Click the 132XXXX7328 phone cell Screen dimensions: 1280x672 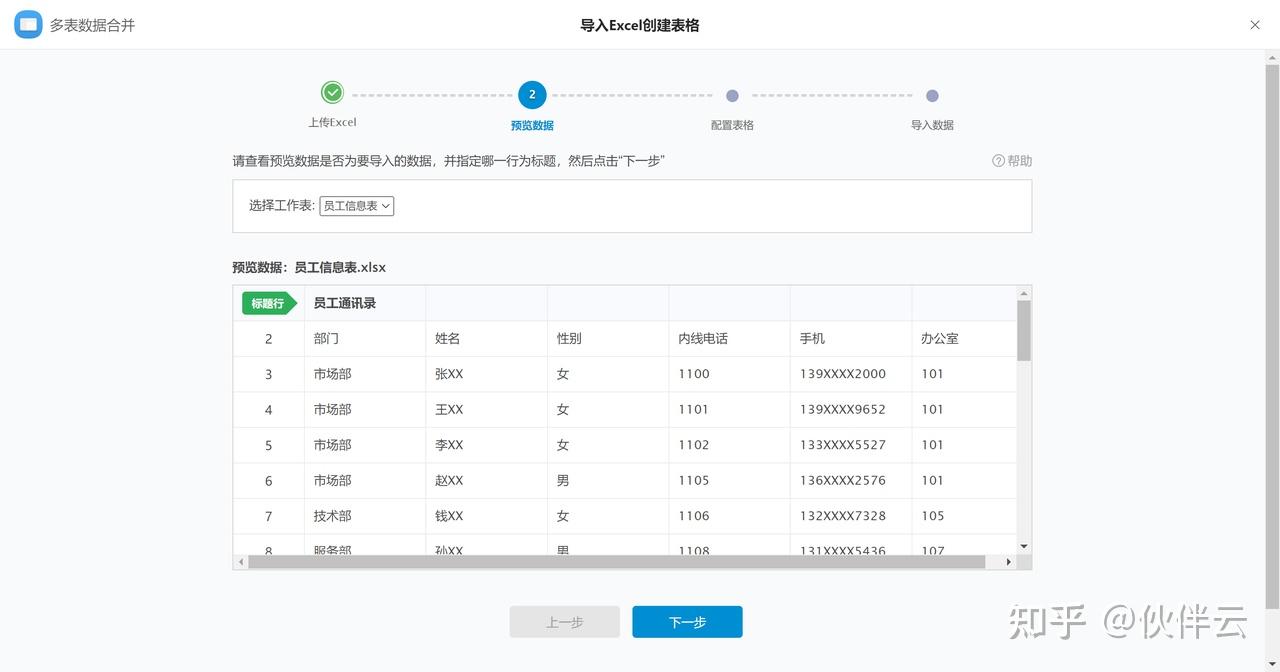[x=851, y=516]
